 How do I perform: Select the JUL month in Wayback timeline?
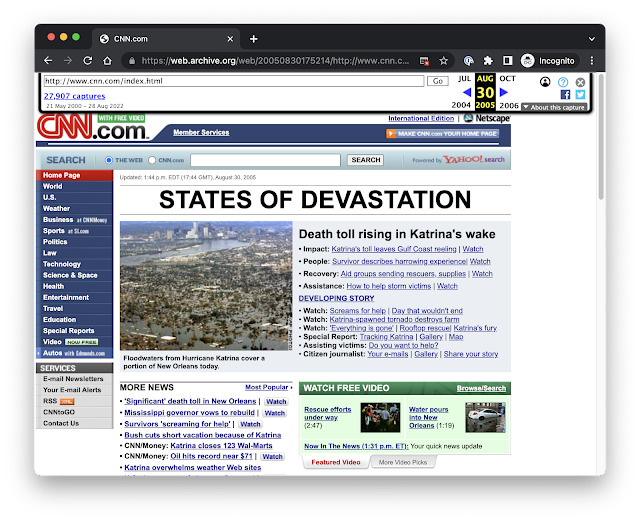tap(464, 78)
